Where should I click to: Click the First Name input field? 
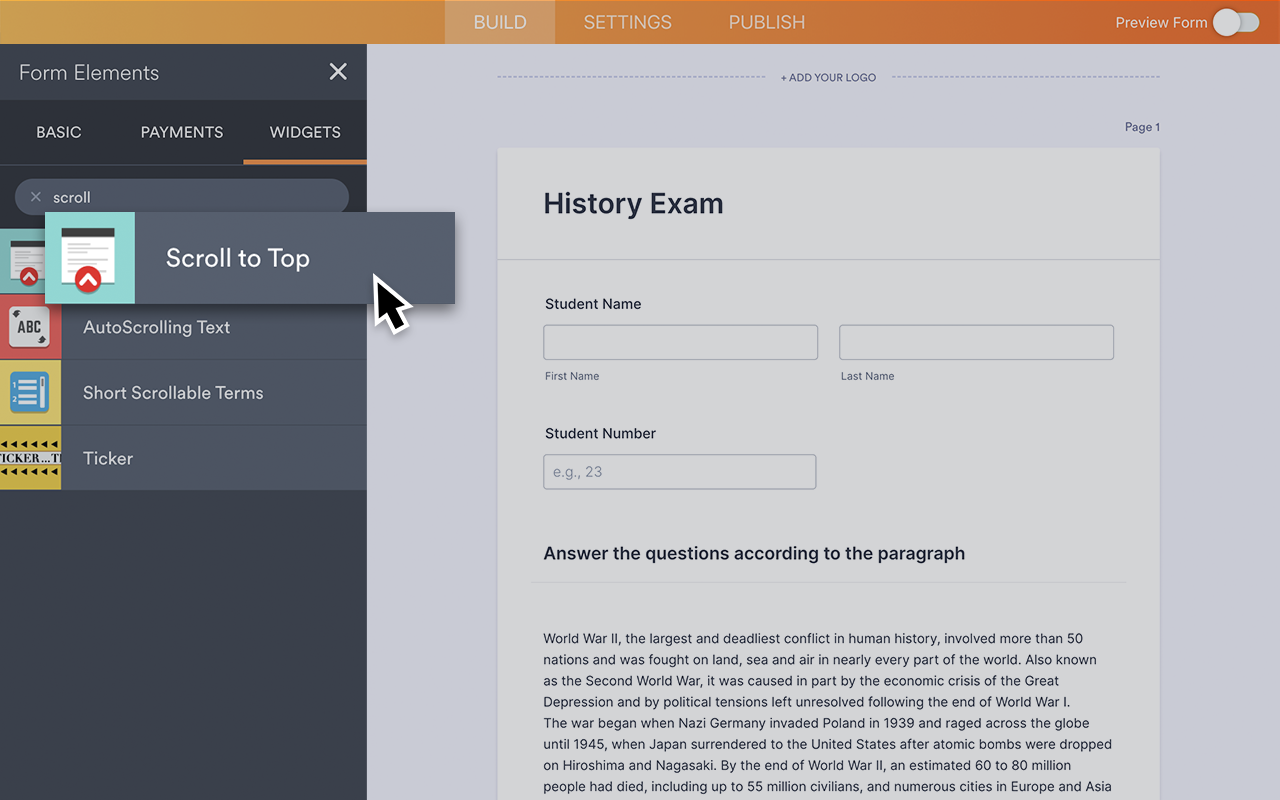pyautogui.click(x=680, y=342)
